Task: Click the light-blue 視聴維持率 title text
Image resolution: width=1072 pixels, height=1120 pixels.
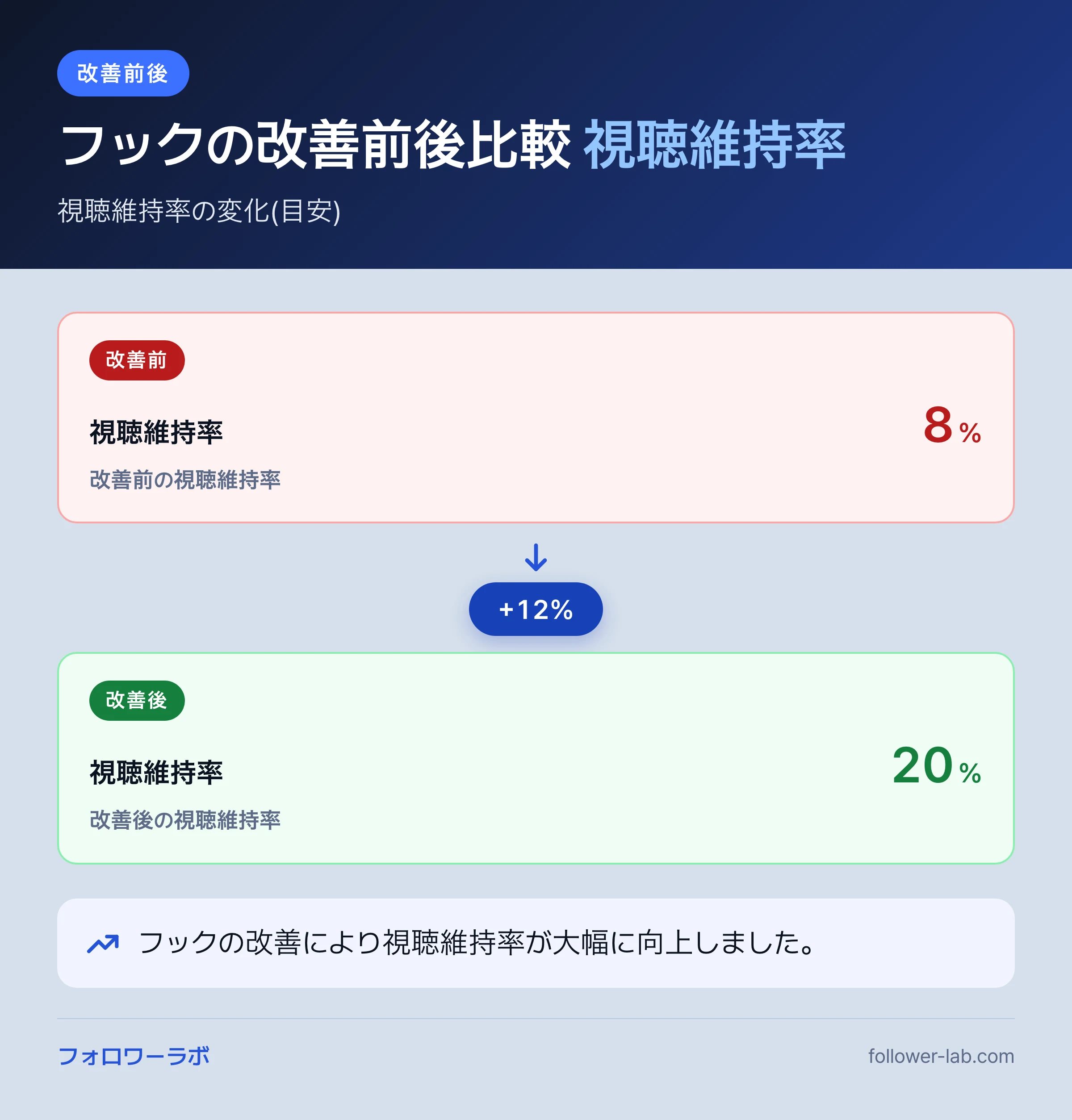Action: click(x=714, y=145)
